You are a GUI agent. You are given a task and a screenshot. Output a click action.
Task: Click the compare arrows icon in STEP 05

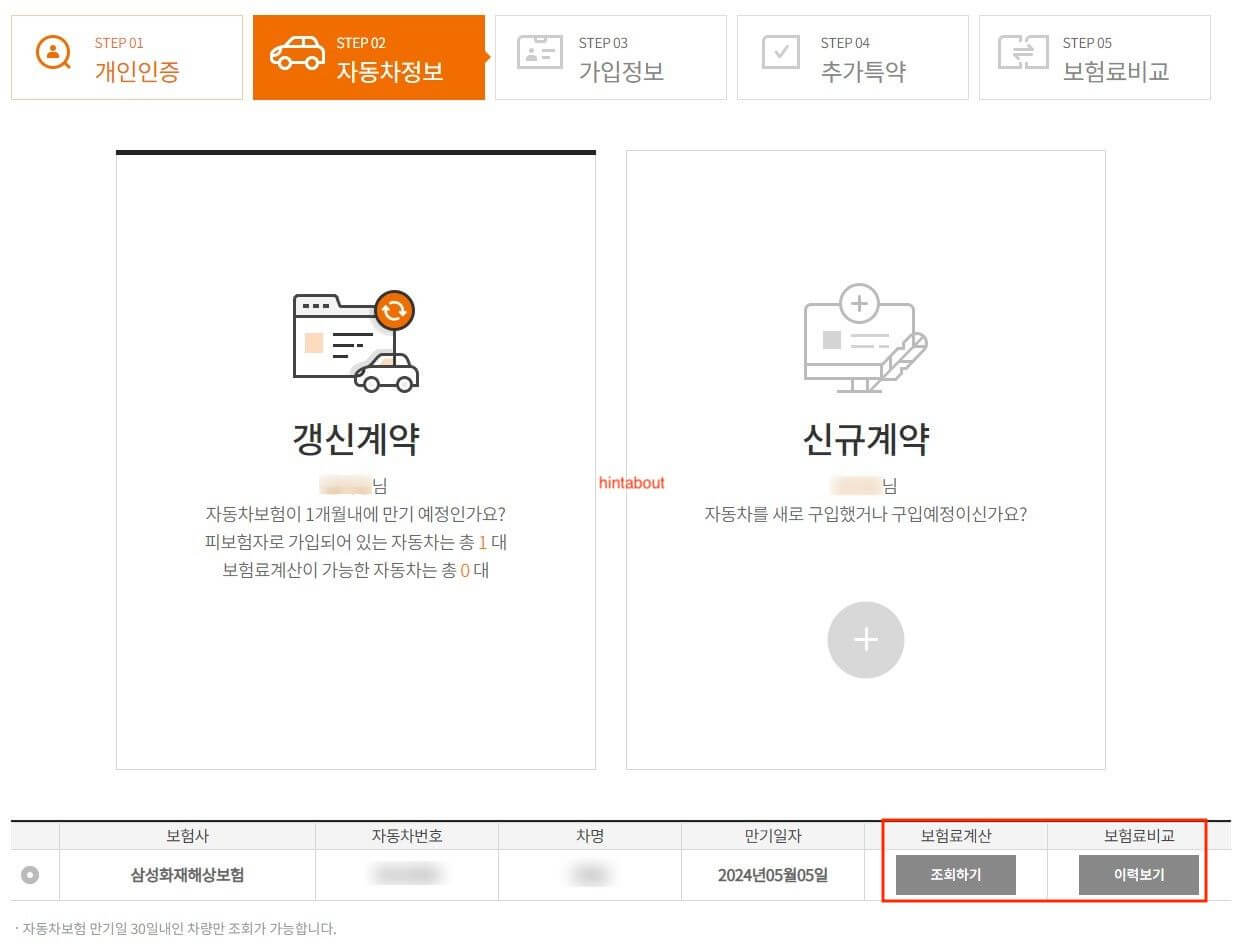(x=1022, y=53)
